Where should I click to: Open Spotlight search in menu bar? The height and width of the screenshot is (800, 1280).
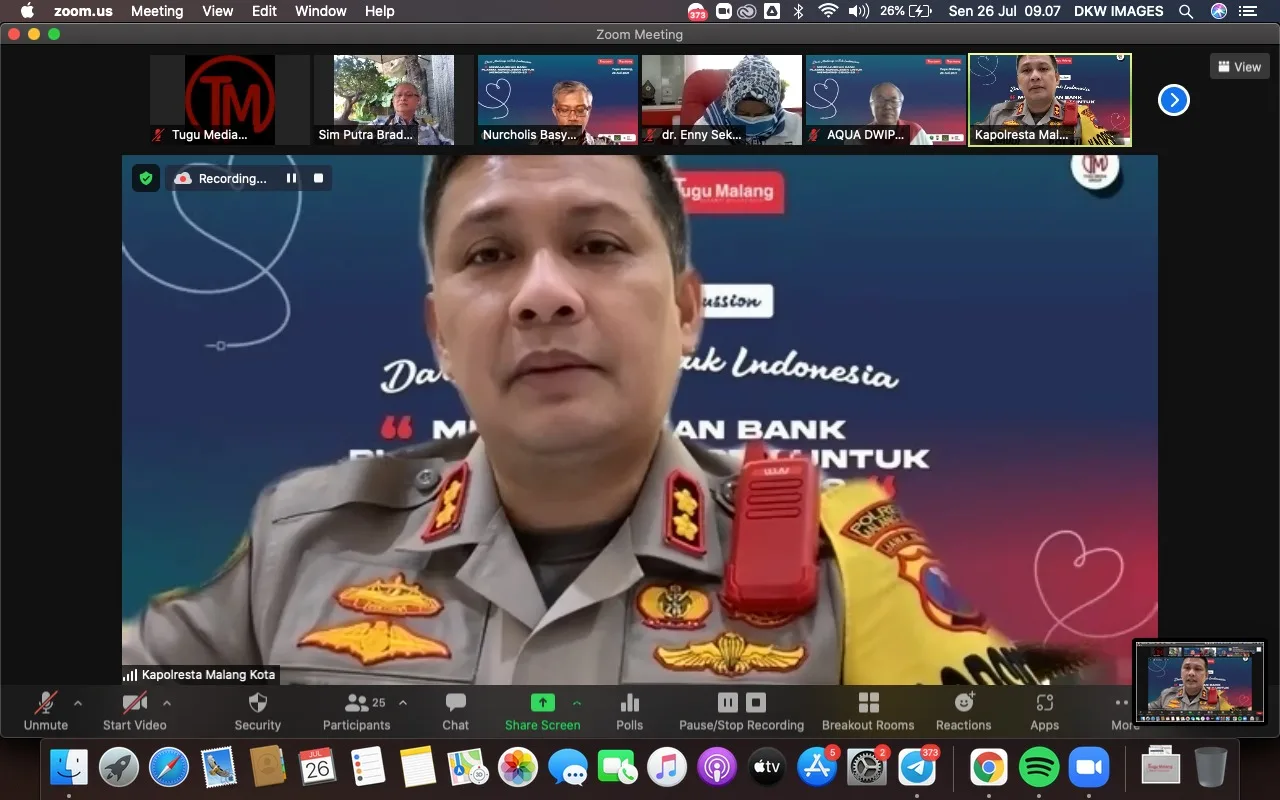(1186, 11)
